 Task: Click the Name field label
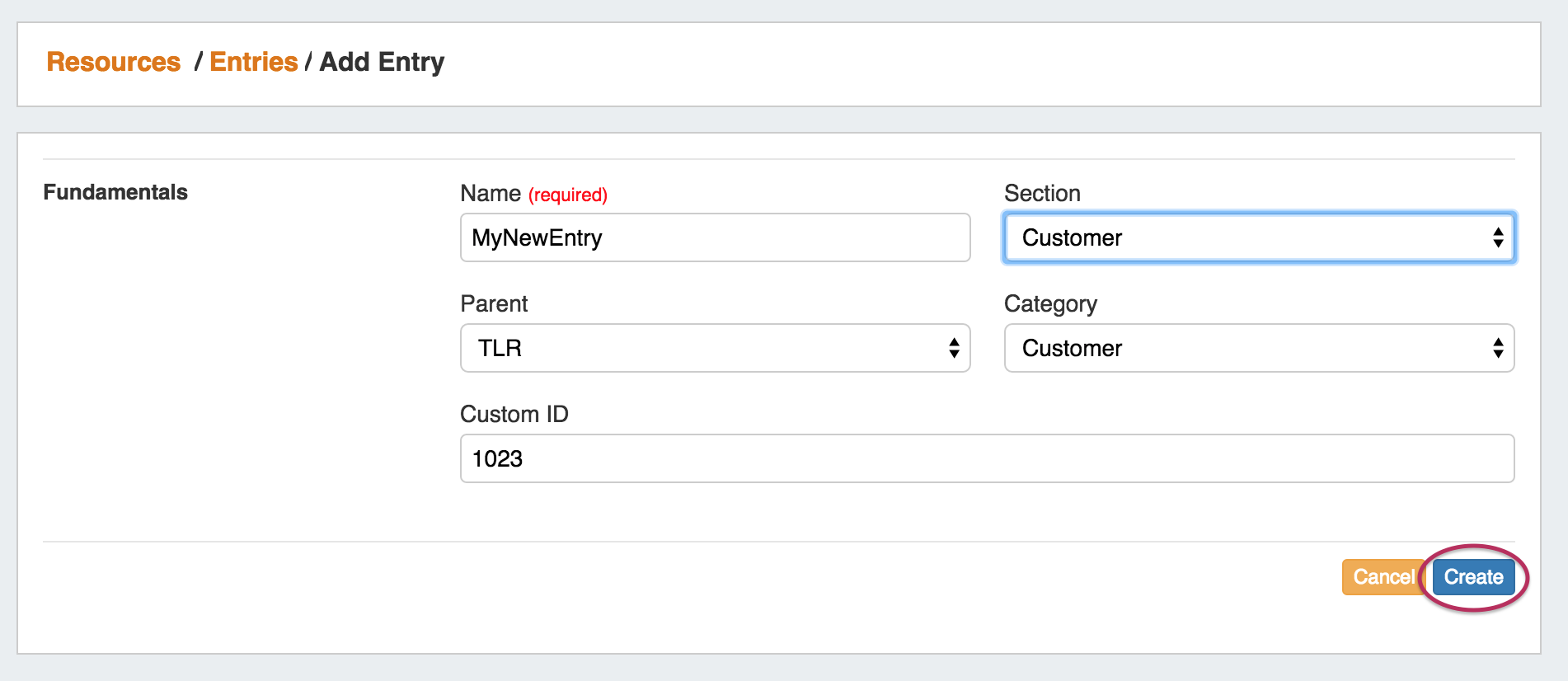coord(491,193)
